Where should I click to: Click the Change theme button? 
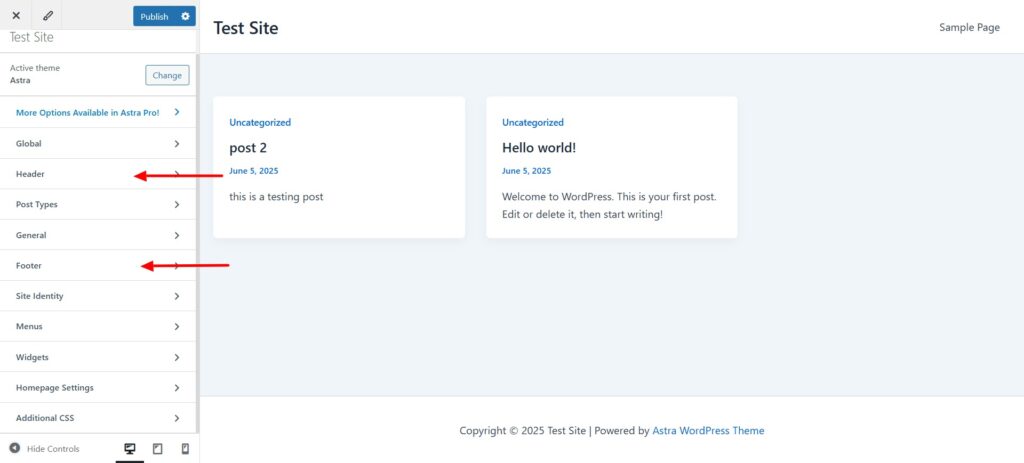(x=167, y=75)
